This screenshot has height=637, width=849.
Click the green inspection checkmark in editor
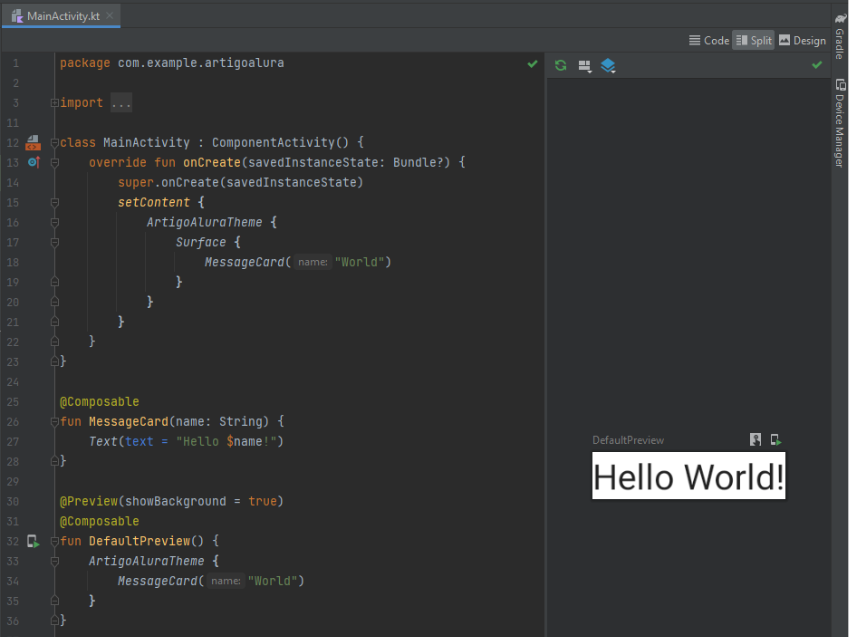point(532,64)
